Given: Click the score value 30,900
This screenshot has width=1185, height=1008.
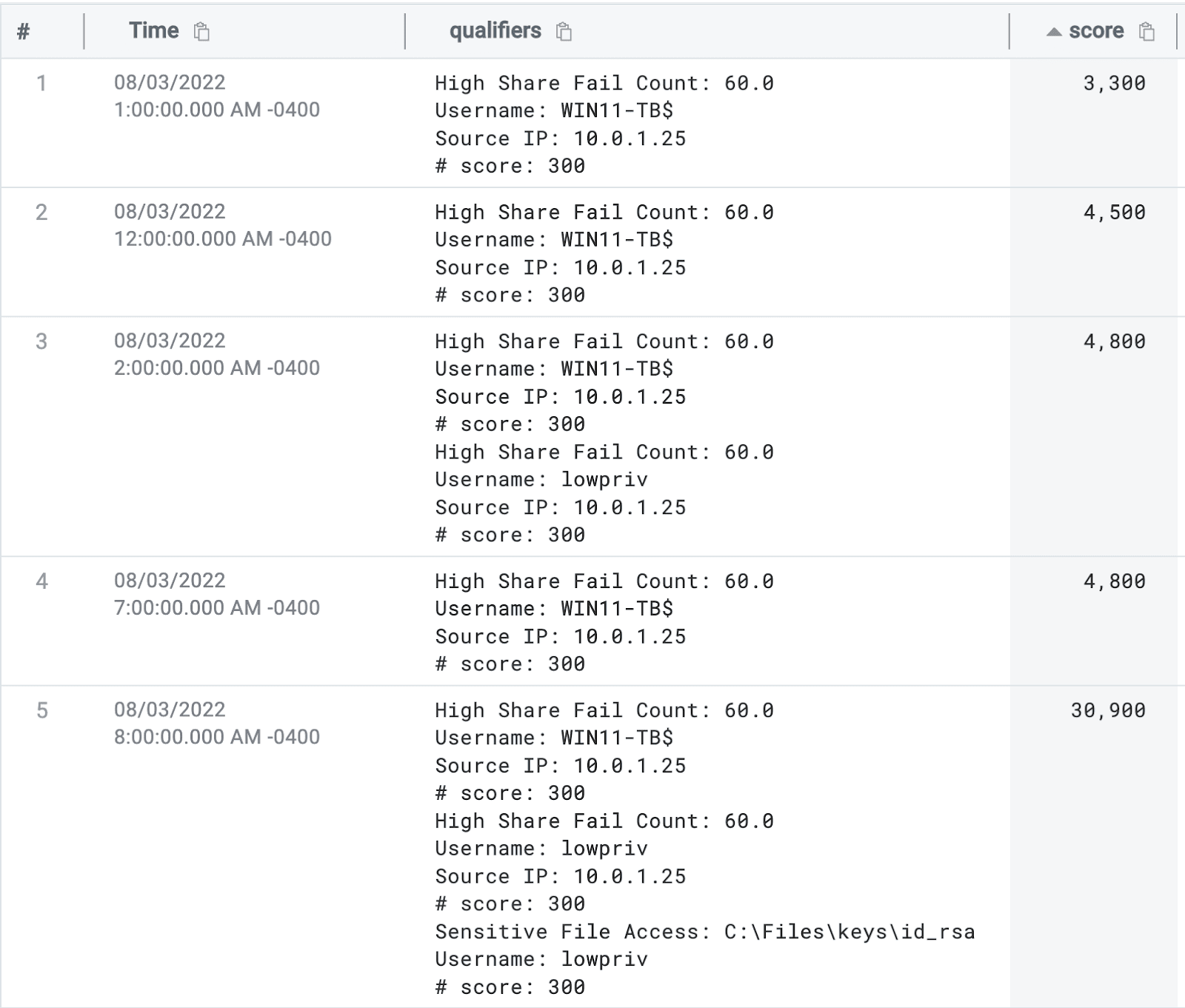Looking at the screenshot, I should click(x=1106, y=710).
